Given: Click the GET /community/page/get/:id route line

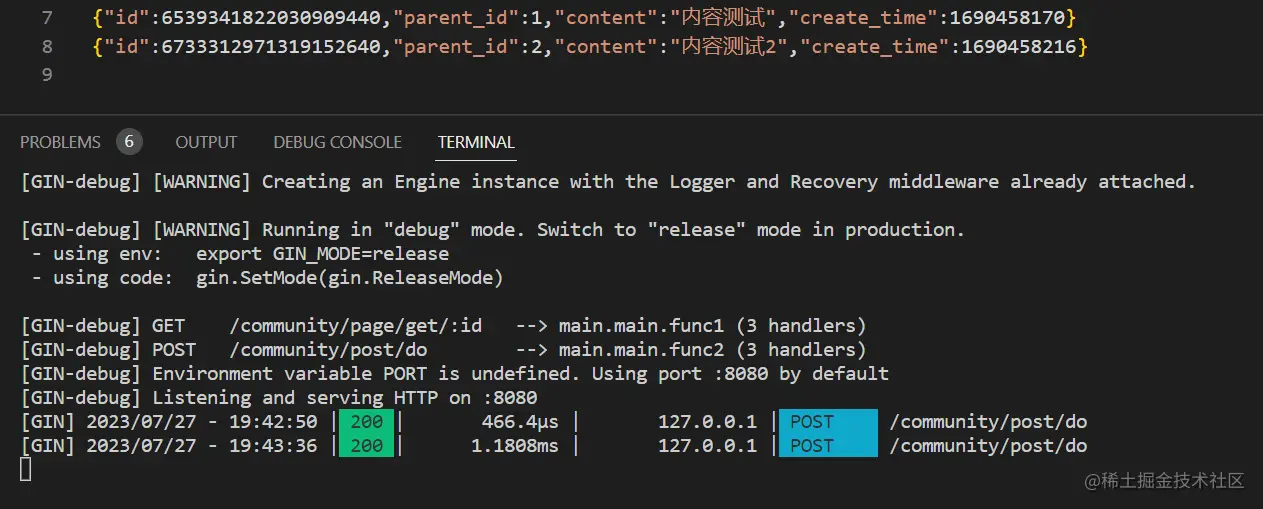Looking at the screenshot, I should [x=443, y=325].
